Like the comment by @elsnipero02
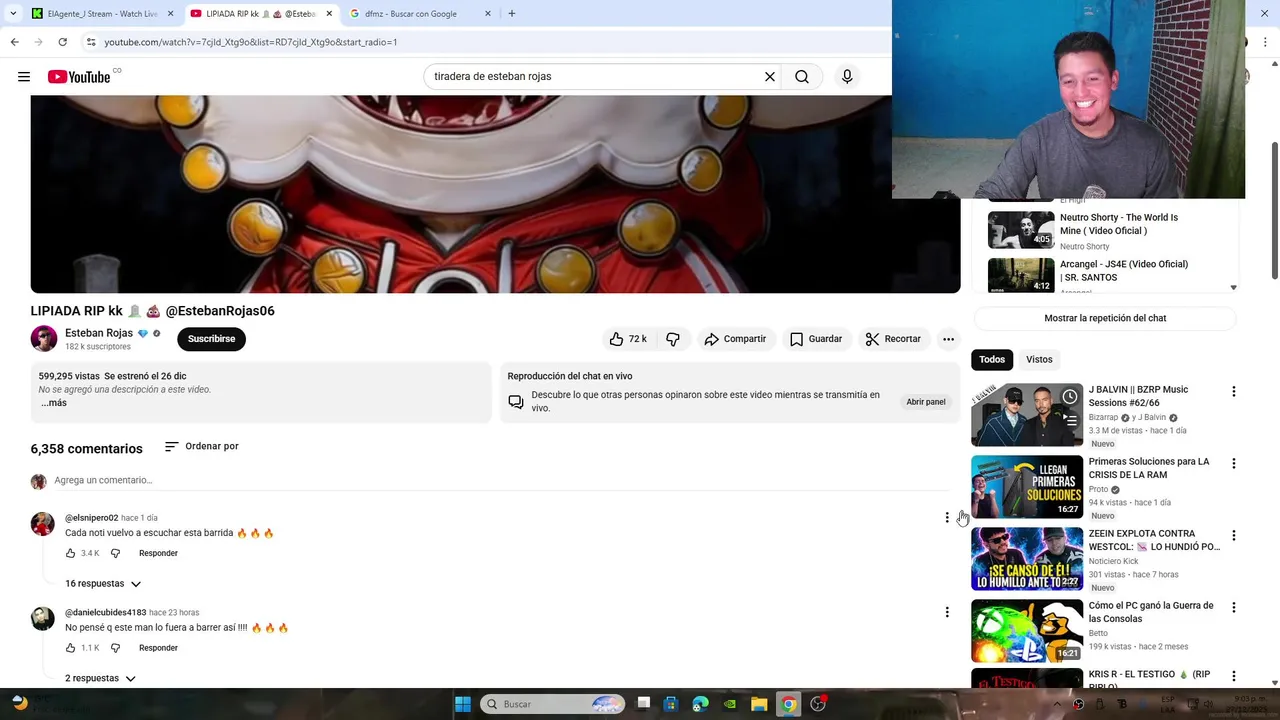 (x=71, y=553)
